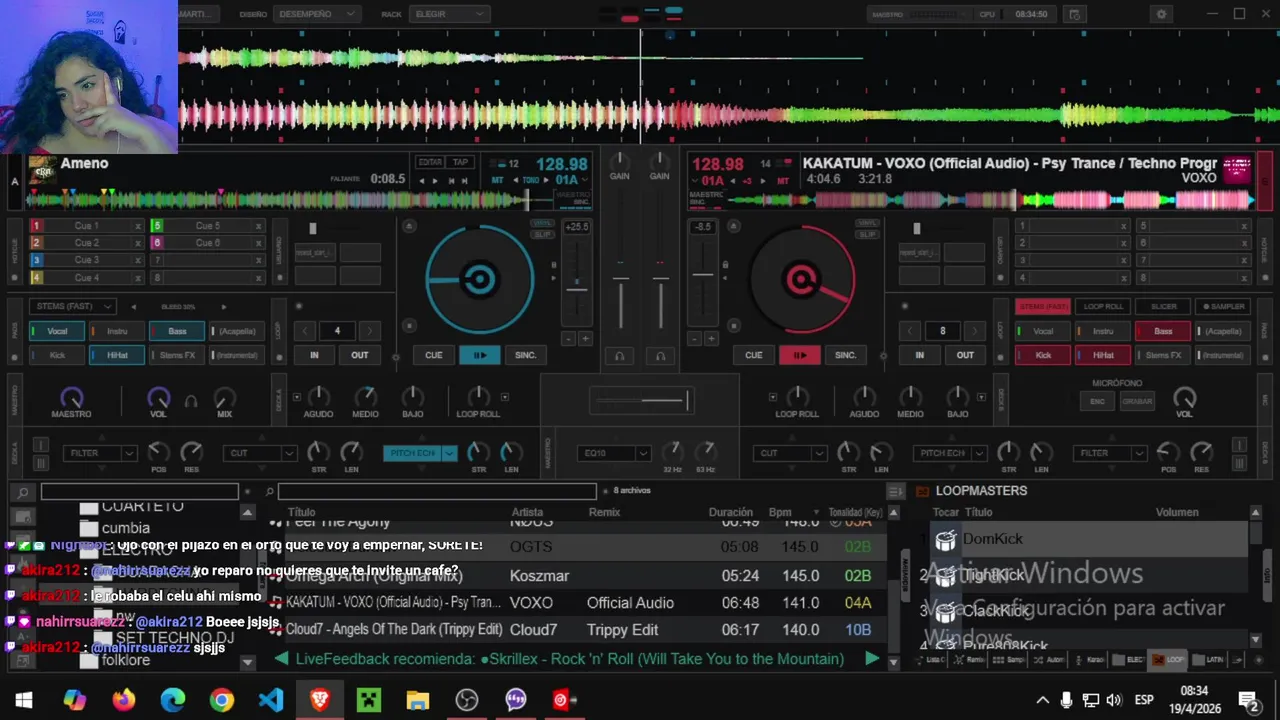
Task: Click the browser search input field
Action: click(x=437, y=491)
